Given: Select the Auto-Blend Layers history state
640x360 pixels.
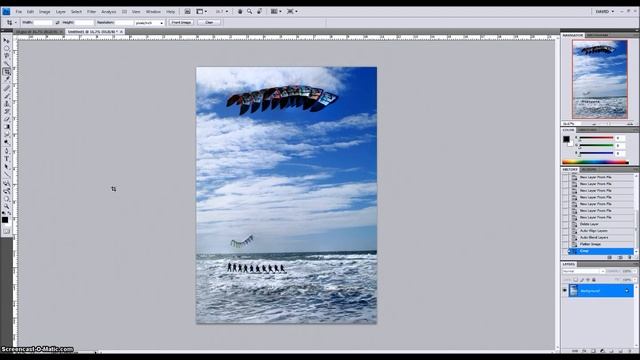Looking at the screenshot, I should tap(601, 238).
